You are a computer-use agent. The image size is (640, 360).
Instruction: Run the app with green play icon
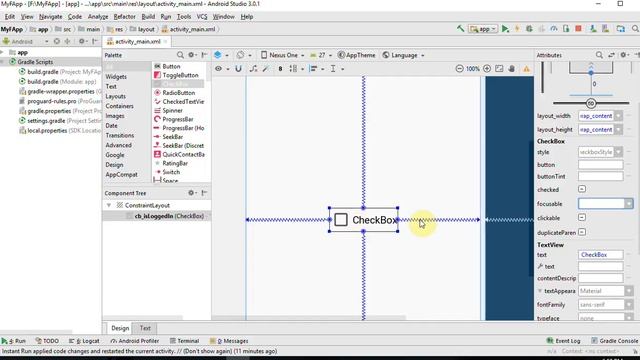point(505,29)
